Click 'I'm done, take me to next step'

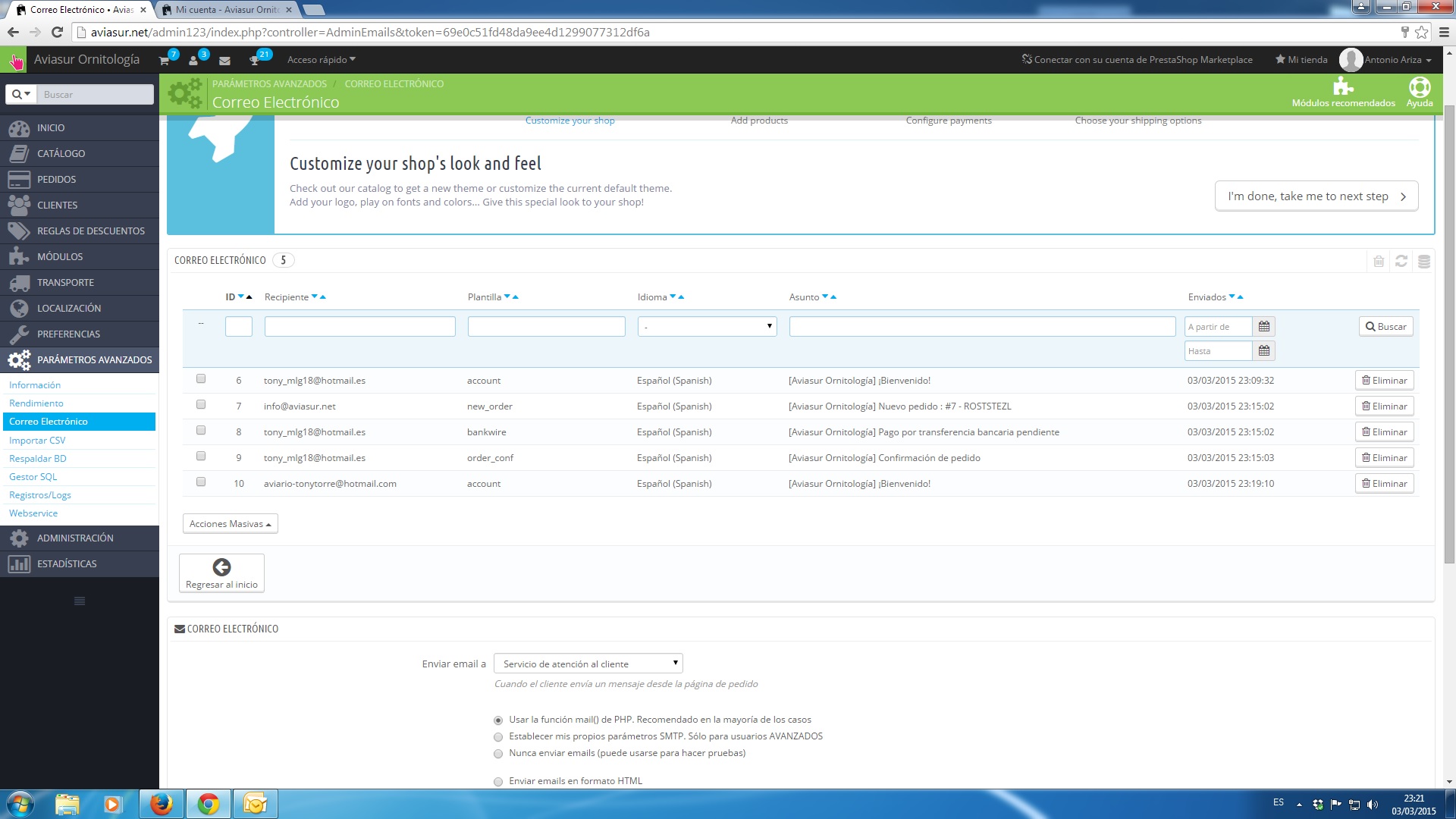[x=1316, y=196]
